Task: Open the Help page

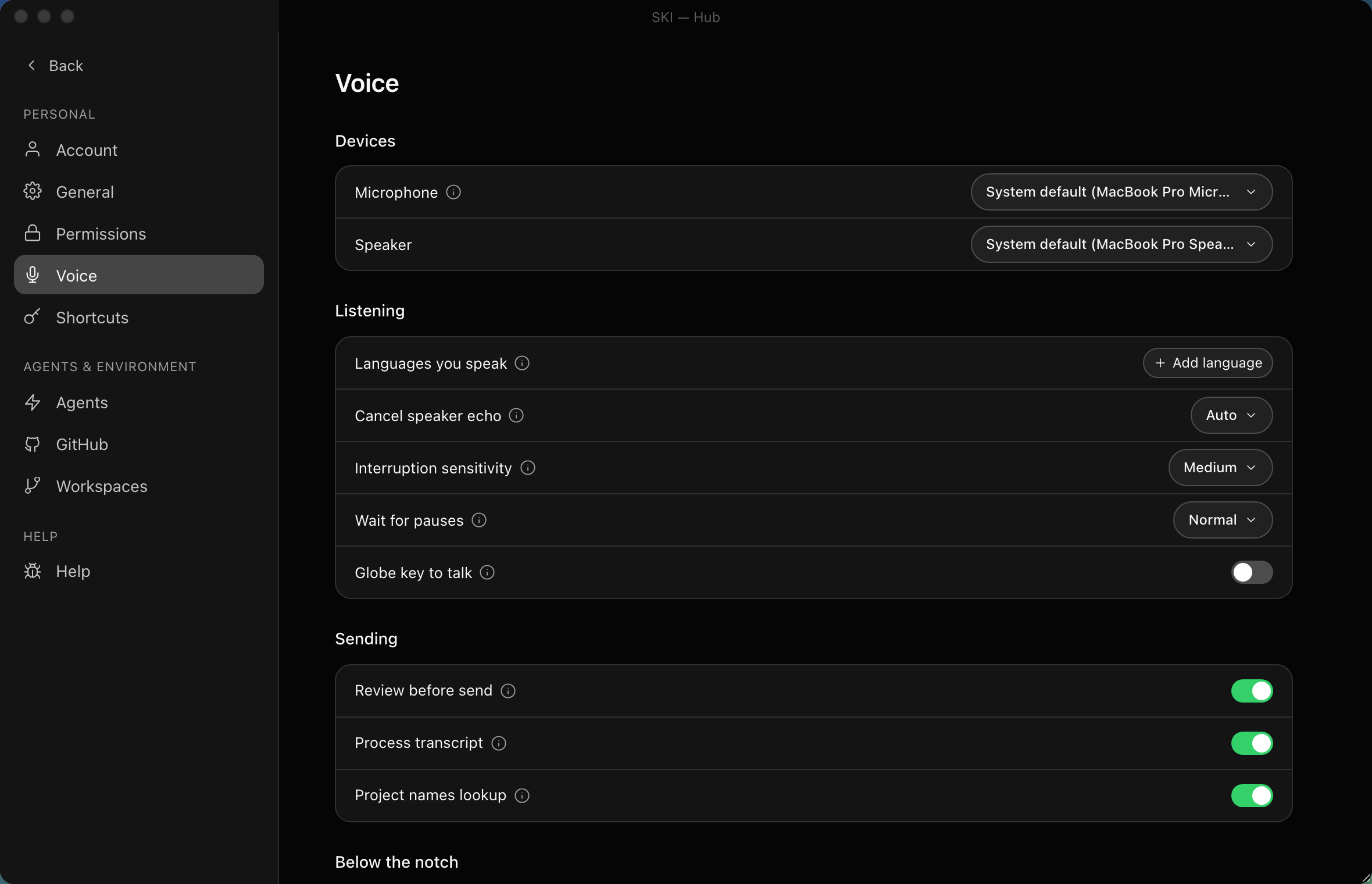Action: pyautogui.click(x=139, y=571)
